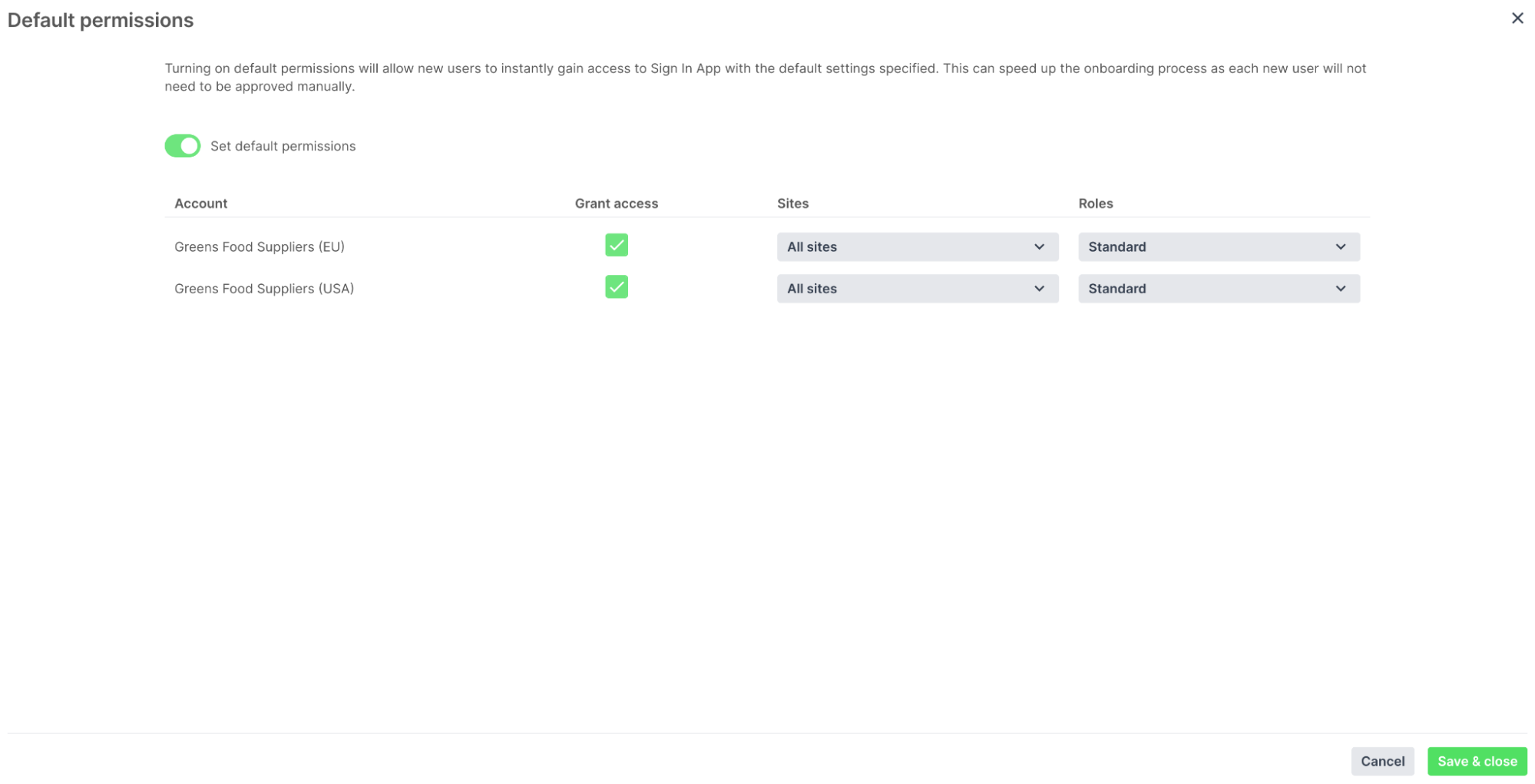
Task: Open Roles dropdown for Greens Food Suppliers (EU)
Action: tap(1219, 247)
